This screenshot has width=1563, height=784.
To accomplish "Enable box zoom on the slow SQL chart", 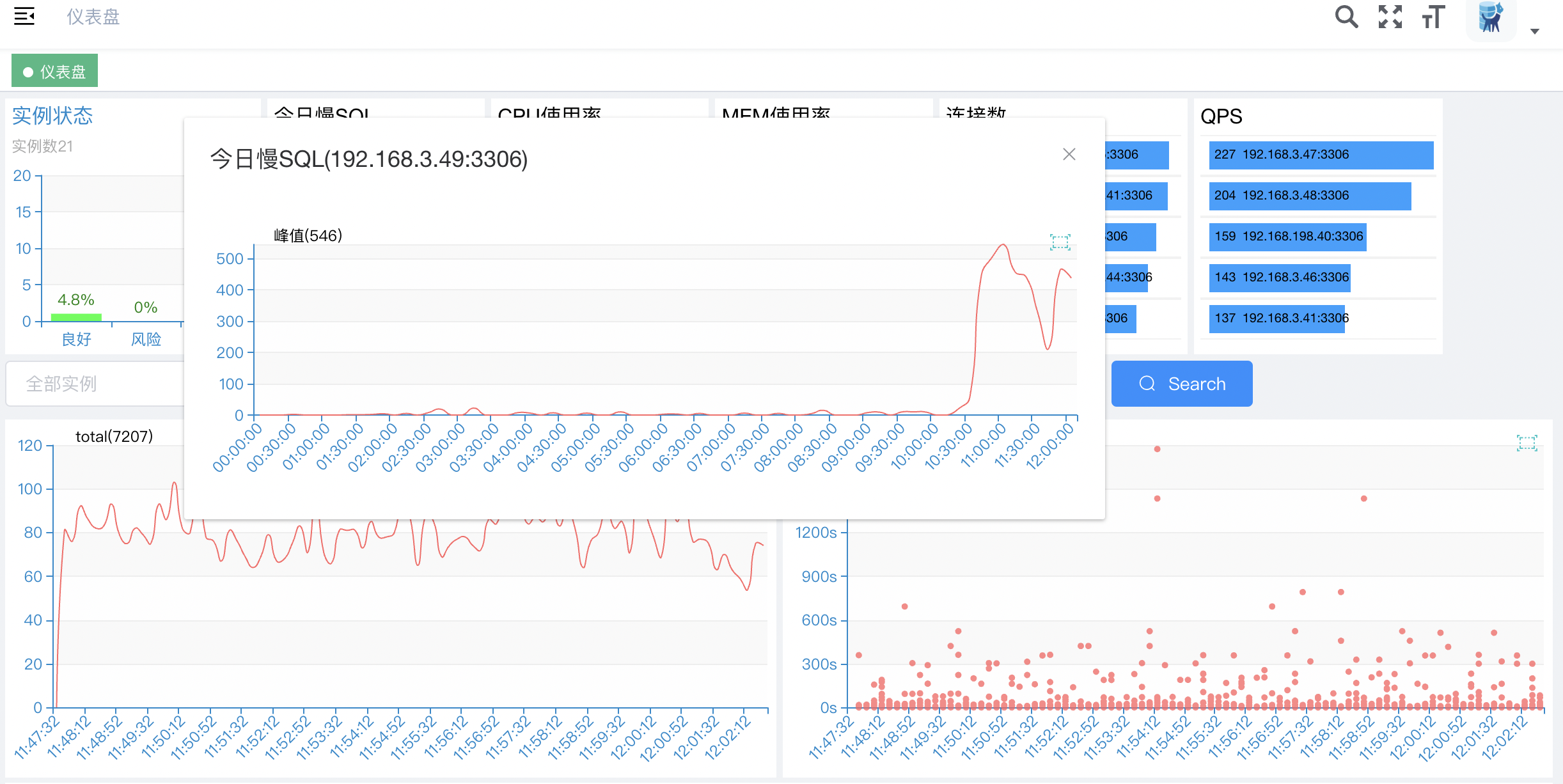I will pyautogui.click(x=1060, y=242).
